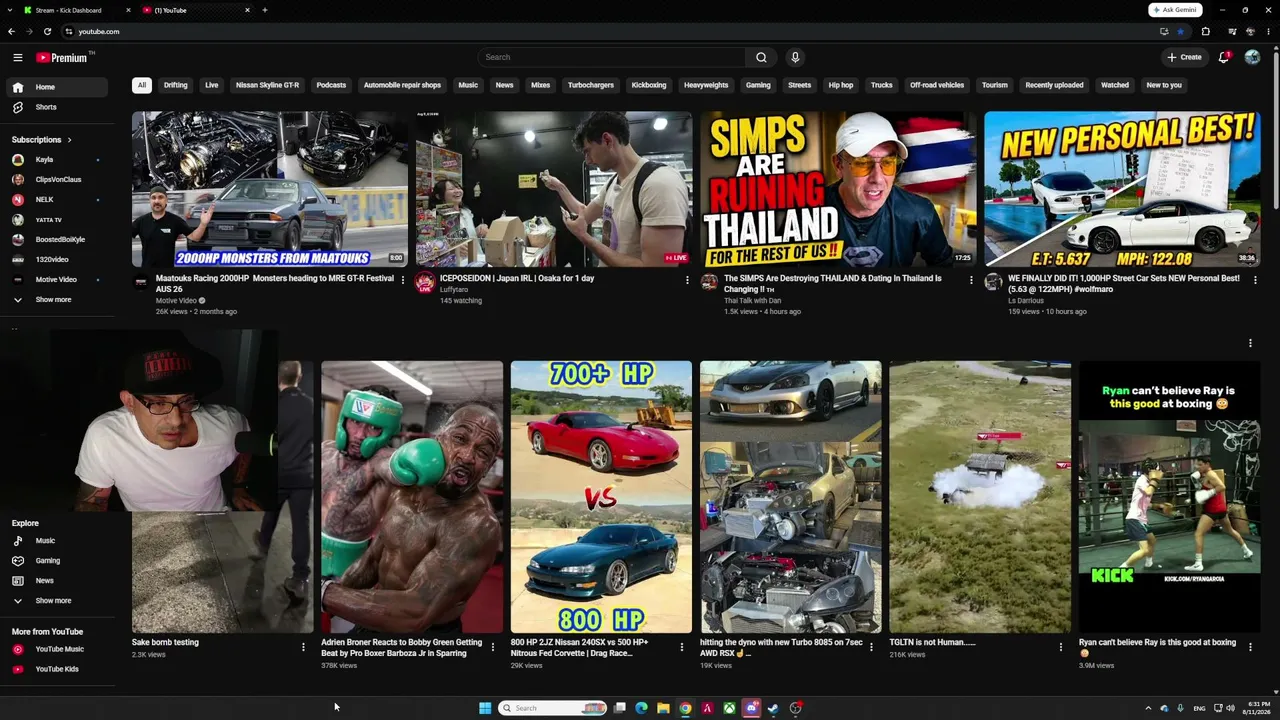Select the Kickboxing filter chip

click(x=649, y=85)
